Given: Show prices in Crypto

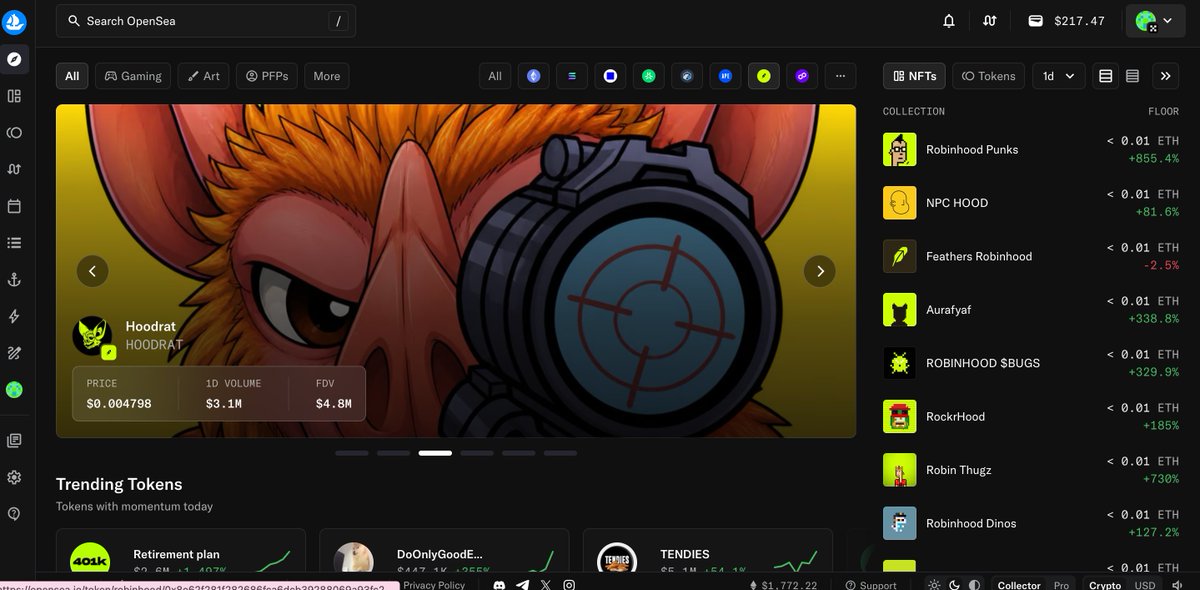Looking at the screenshot, I should pos(1105,585).
